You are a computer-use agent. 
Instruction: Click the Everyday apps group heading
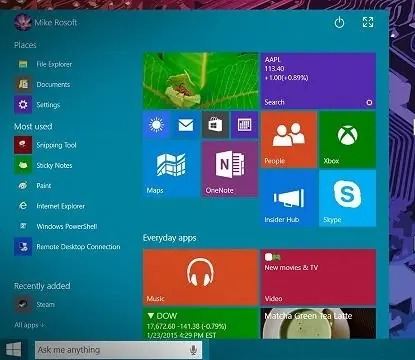pos(170,238)
